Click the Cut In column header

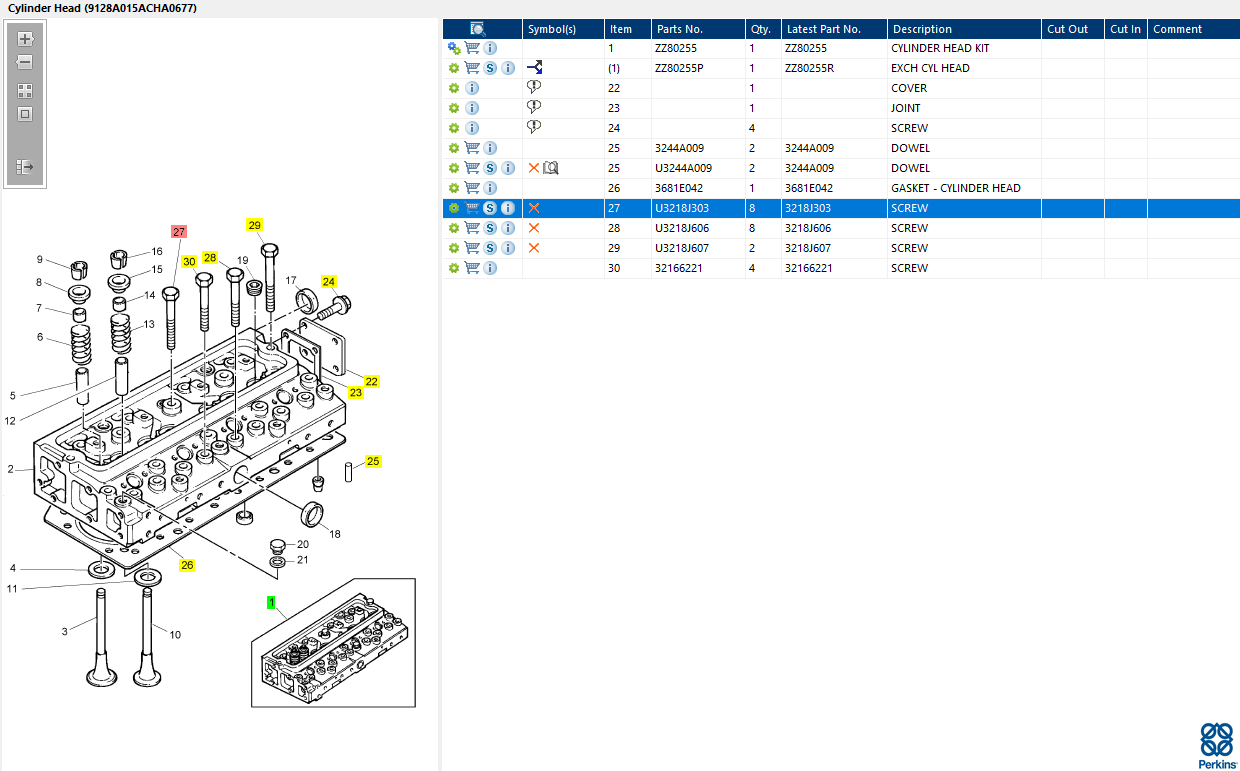coord(1126,29)
